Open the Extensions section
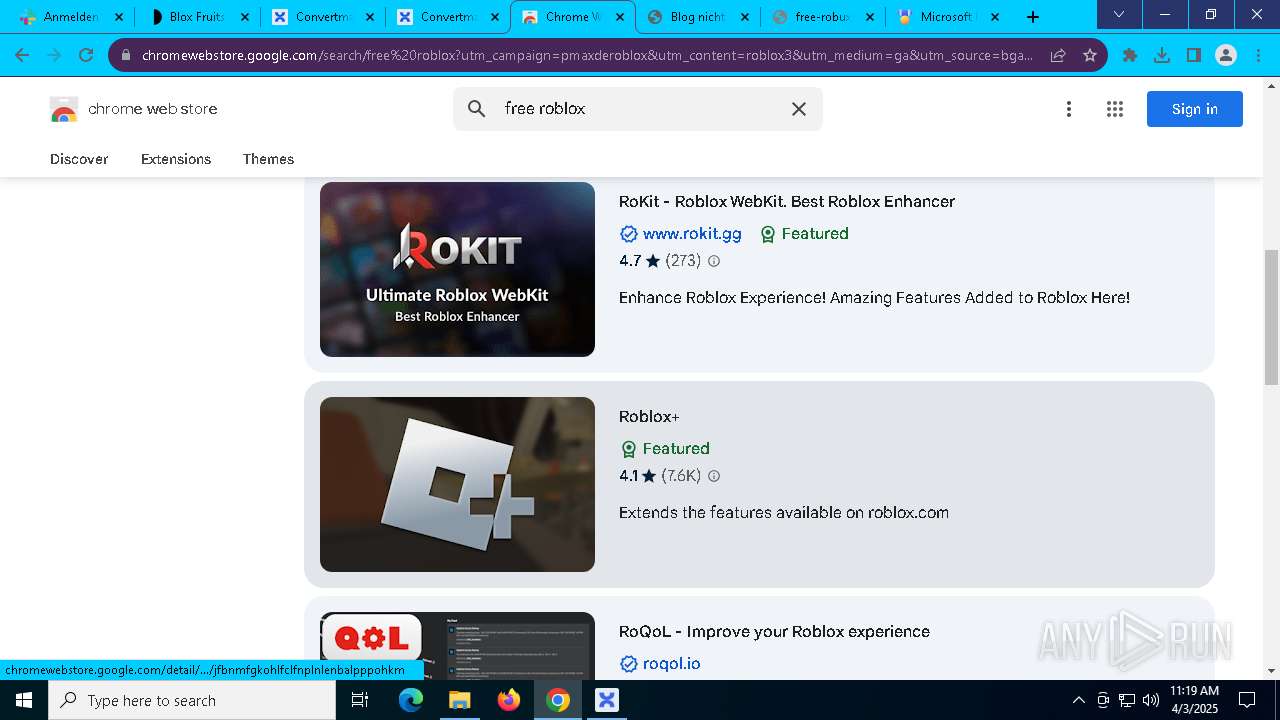Viewport: 1280px width, 720px height. tap(176, 159)
